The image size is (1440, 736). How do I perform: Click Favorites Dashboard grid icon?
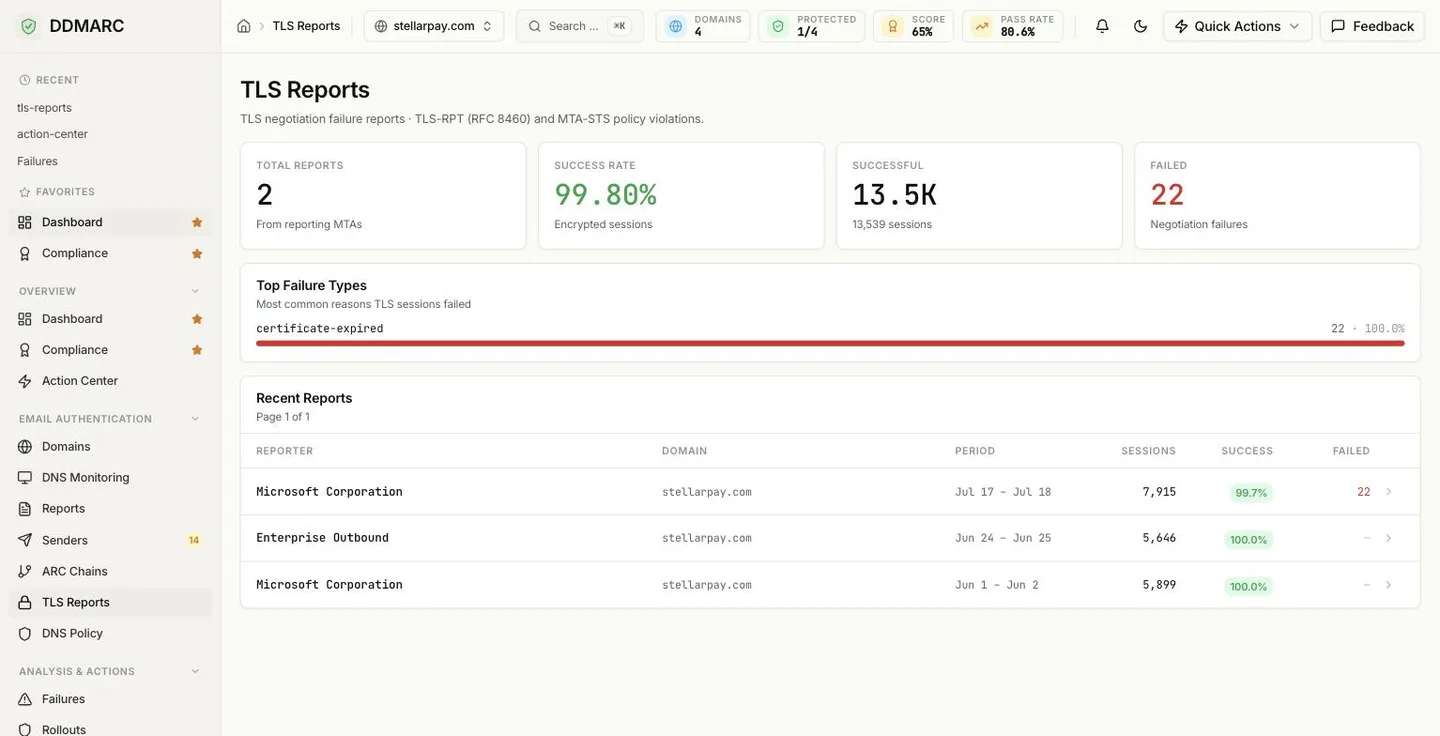[x=25, y=222]
